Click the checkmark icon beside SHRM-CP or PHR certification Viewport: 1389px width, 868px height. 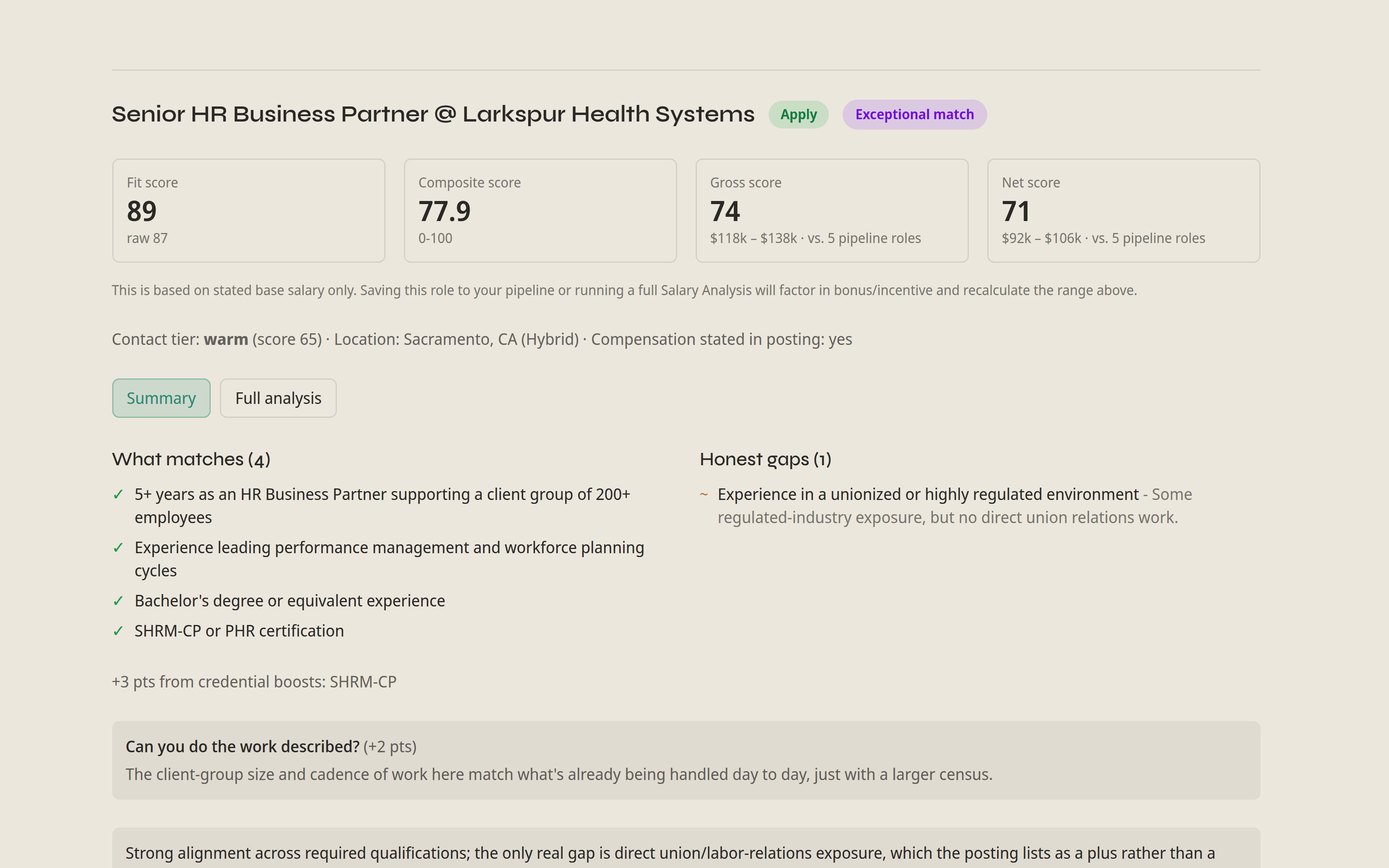coord(118,631)
